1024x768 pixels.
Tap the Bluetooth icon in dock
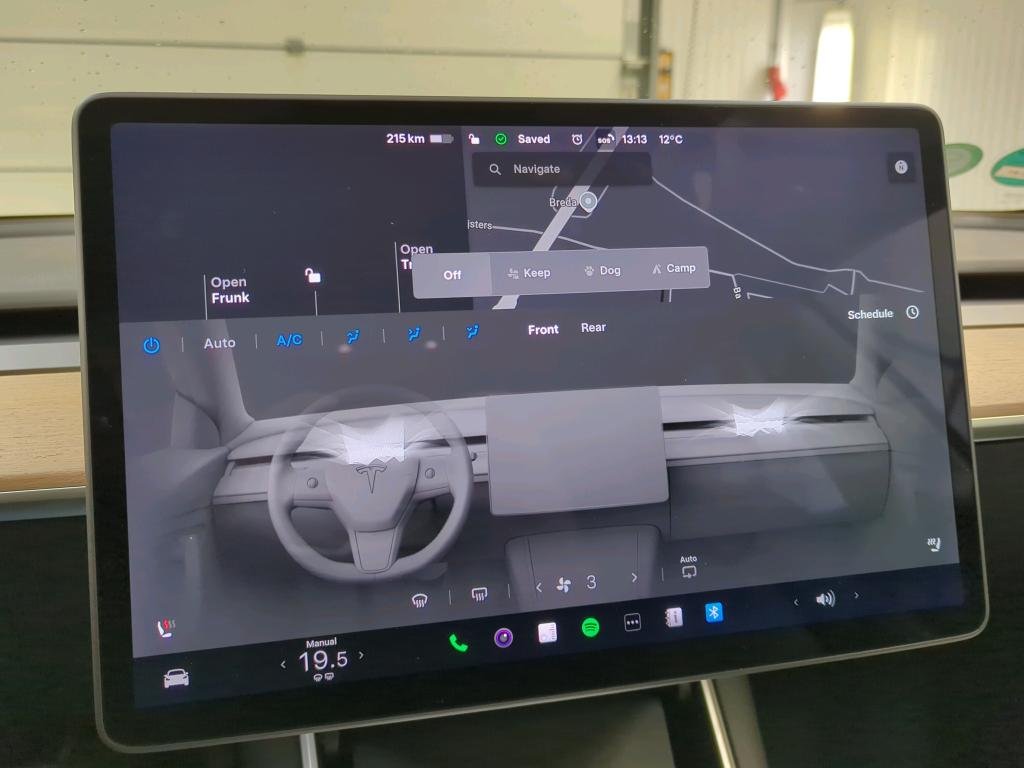(x=714, y=612)
